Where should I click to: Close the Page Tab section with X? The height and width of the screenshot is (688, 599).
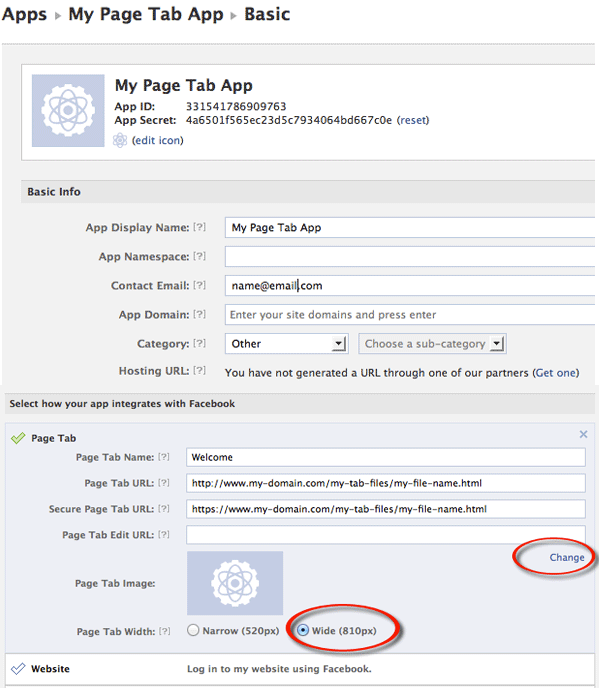click(583, 434)
